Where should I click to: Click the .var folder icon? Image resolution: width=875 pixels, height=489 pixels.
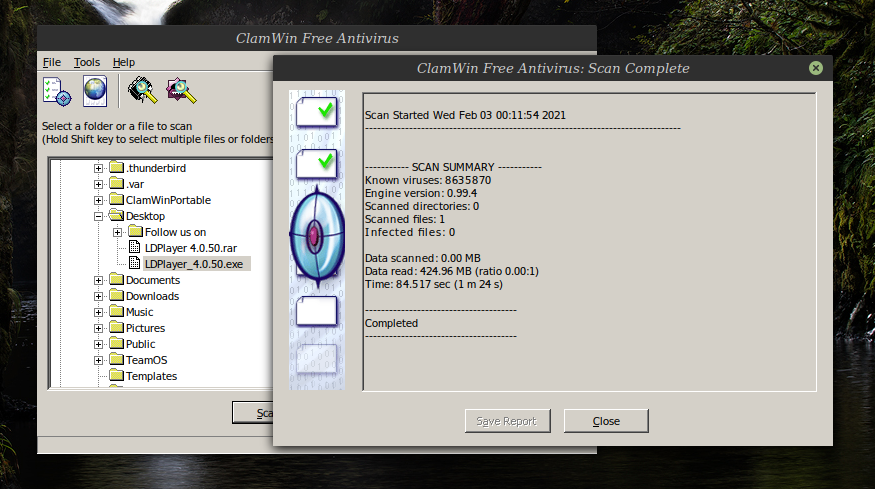(117, 184)
